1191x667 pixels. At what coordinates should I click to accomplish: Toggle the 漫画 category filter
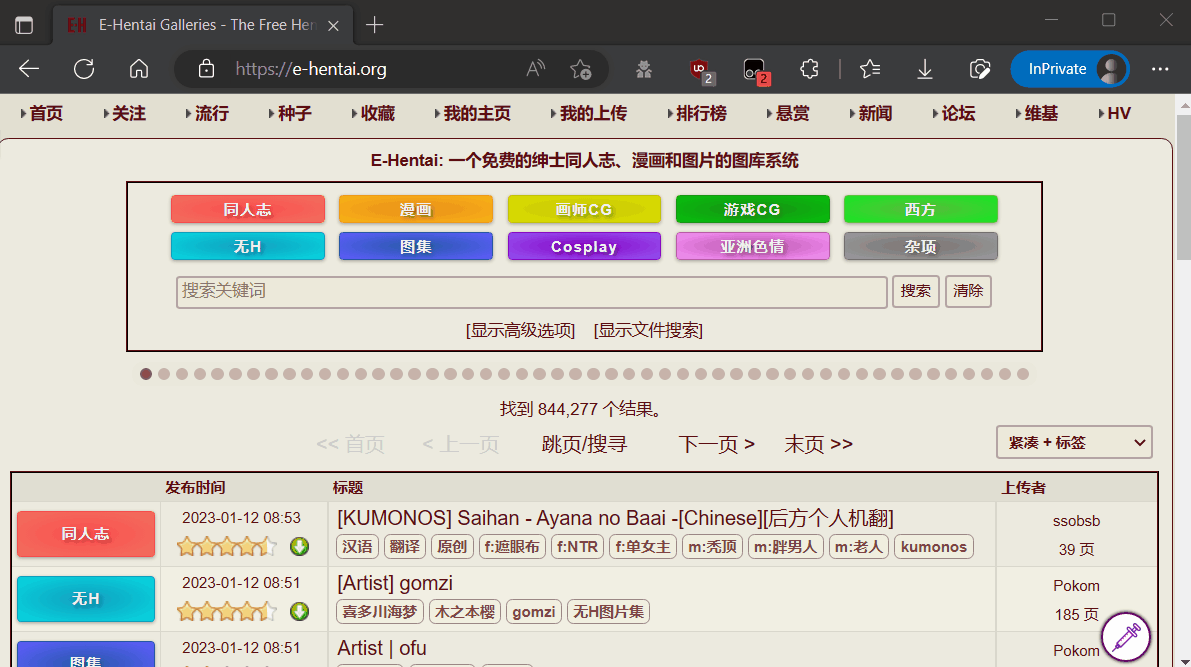click(x=415, y=209)
